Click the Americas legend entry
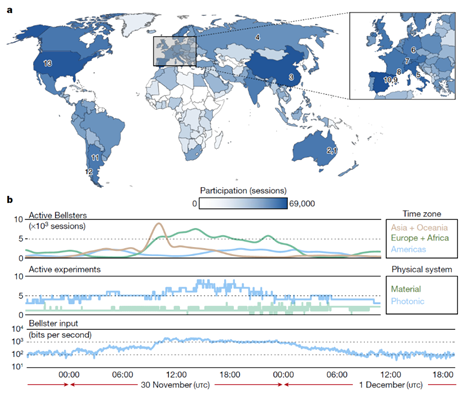The height and width of the screenshot is (394, 465). [408, 249]
